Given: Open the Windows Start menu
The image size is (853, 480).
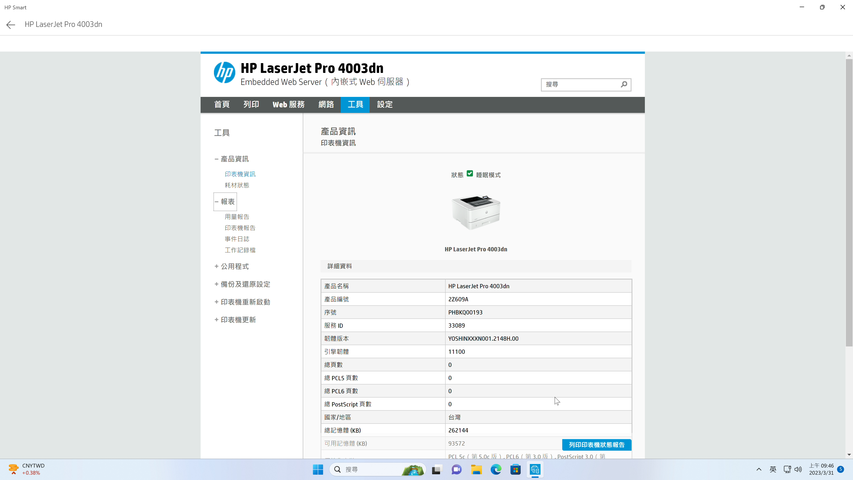Looking at the screenshot, I should click(x=318, y=470).
